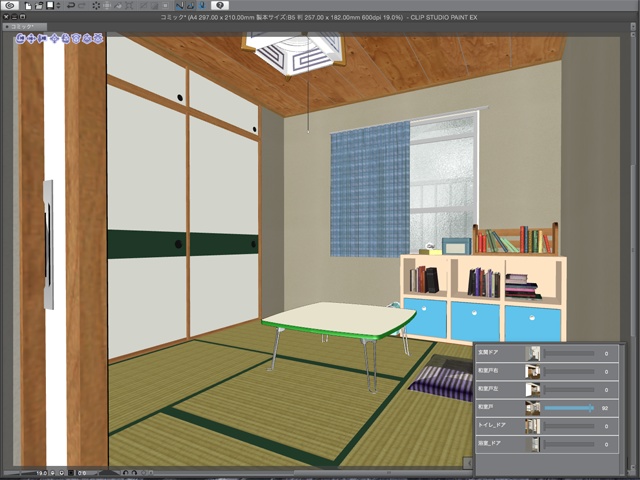Click the Deselect icon in toolbar
Viewport: 640px width, 480px height.
143,6
